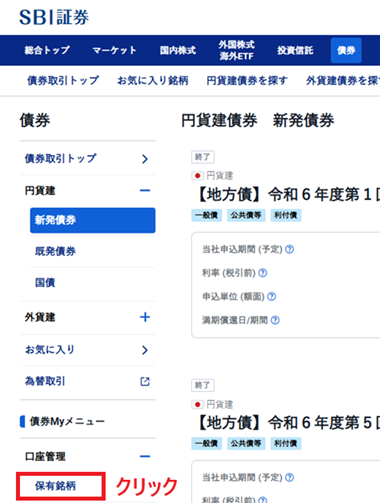This screenshot has width=380, height=503.
Task: Open the 令和6年度第1回 地方債 title
Action: click(x=288, y=194)
